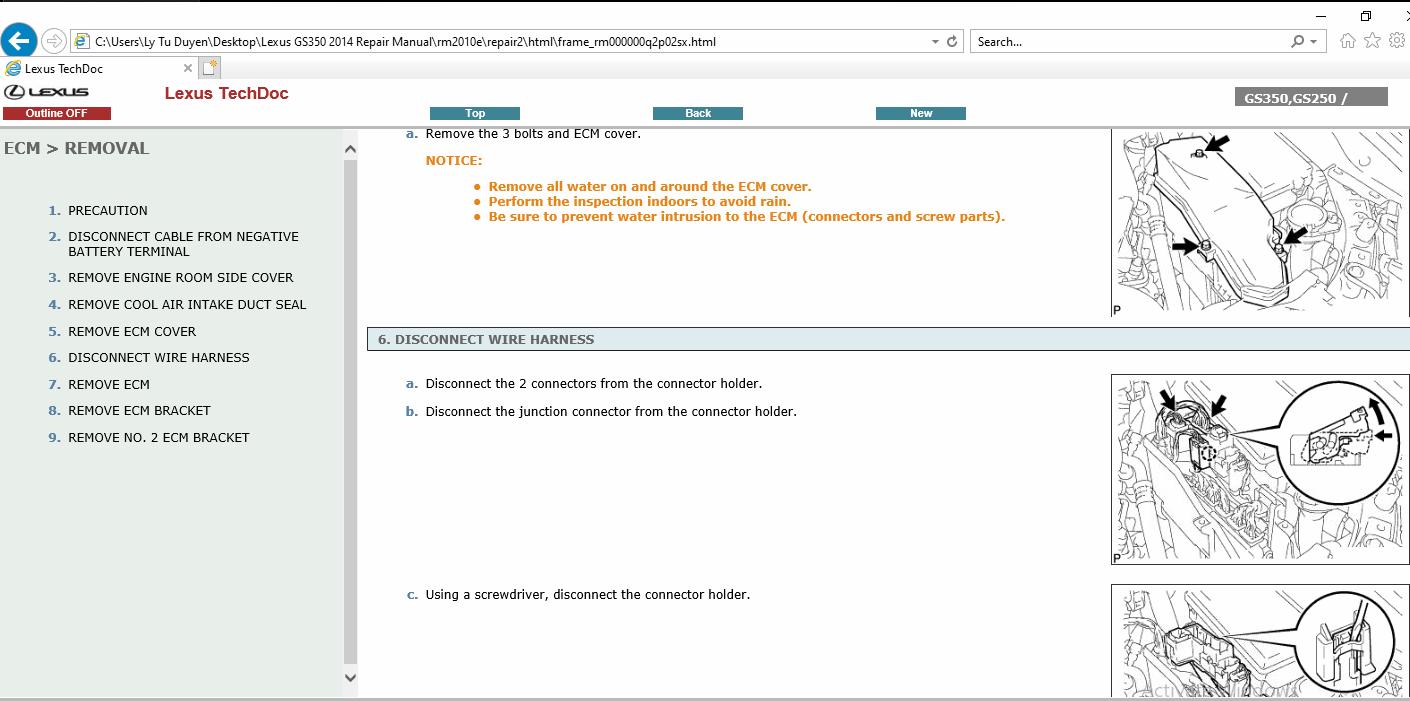The image size is (1410, 701).
Task: Open Favorites with the star icon
Action: click(x=1372, y=41)
